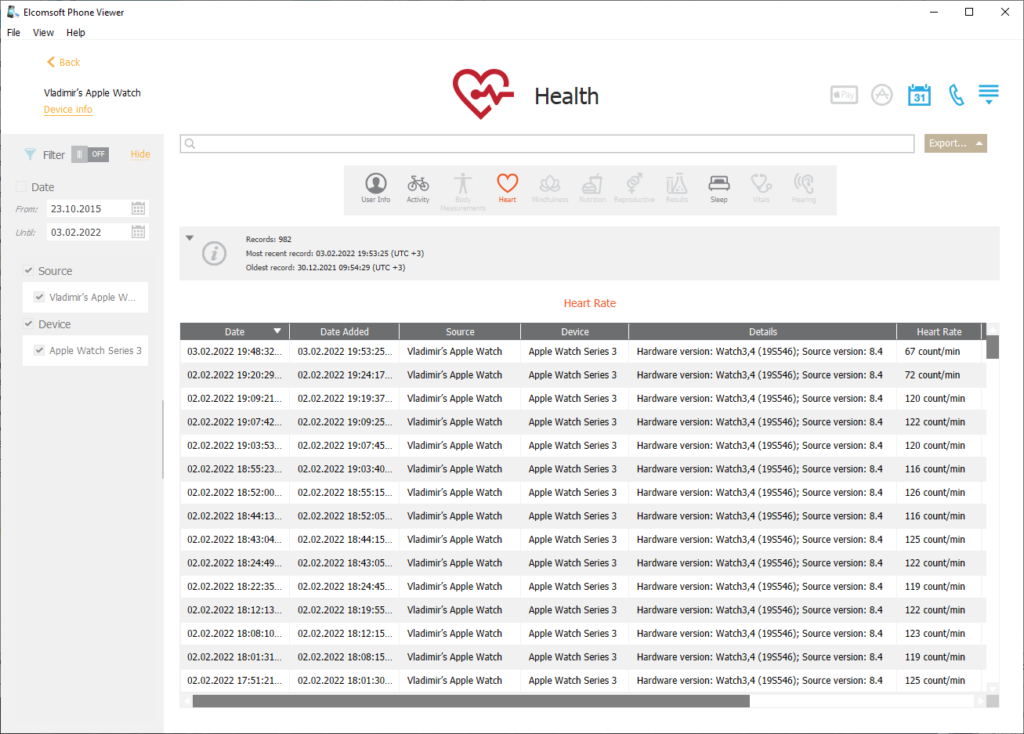Open the Export dropdown
Image resolution: width=1024 pixels, height=734 pixels.
click(x=955, y=144)
